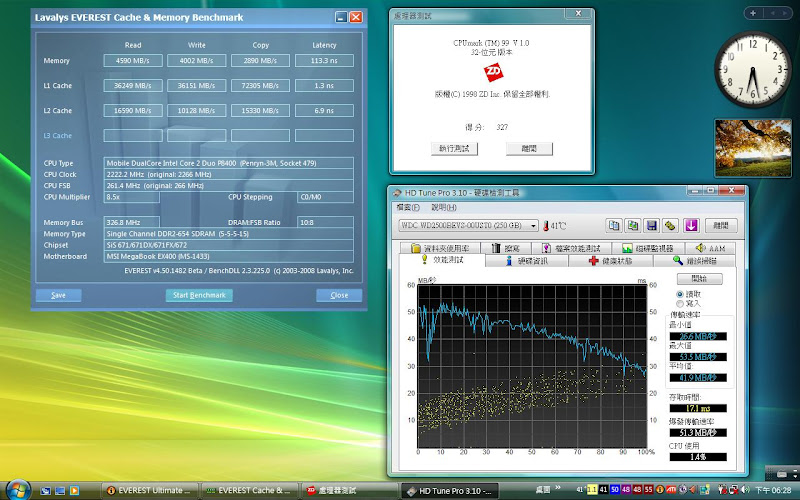Open the drive info tab with blue i
Image resolution: width=800 pixels, height=500 pixels.
coord(527,261)
